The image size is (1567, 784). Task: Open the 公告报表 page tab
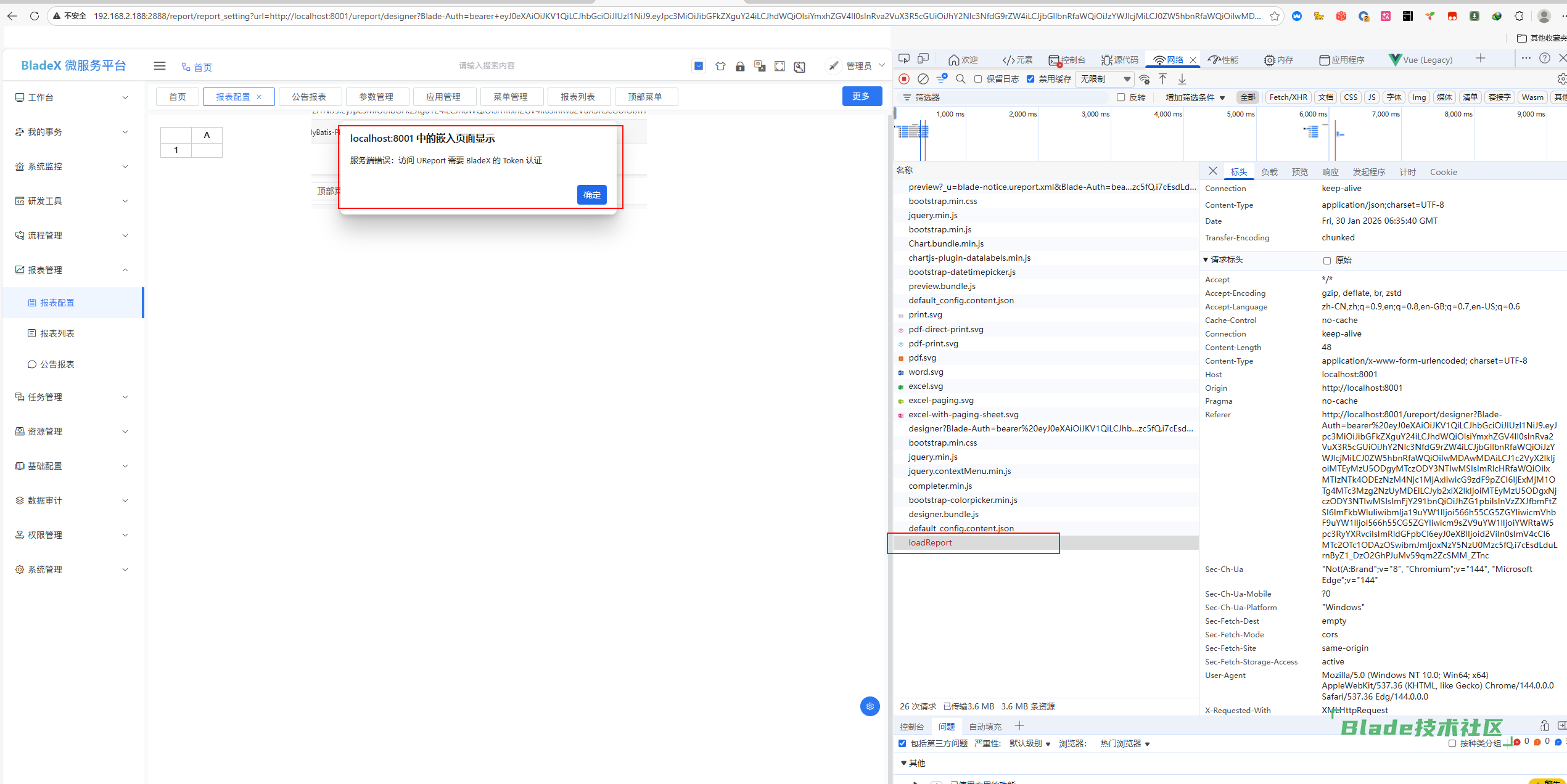309,97
